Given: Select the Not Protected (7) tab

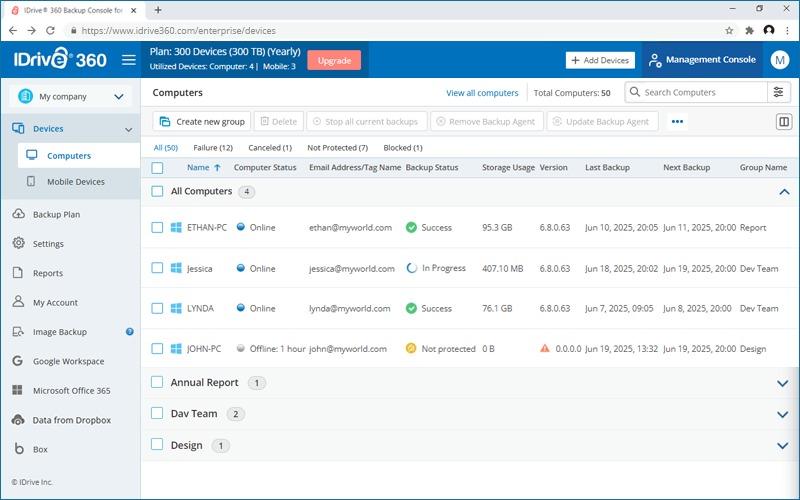Looking at the screenshot, I should [x=337, y=147].
